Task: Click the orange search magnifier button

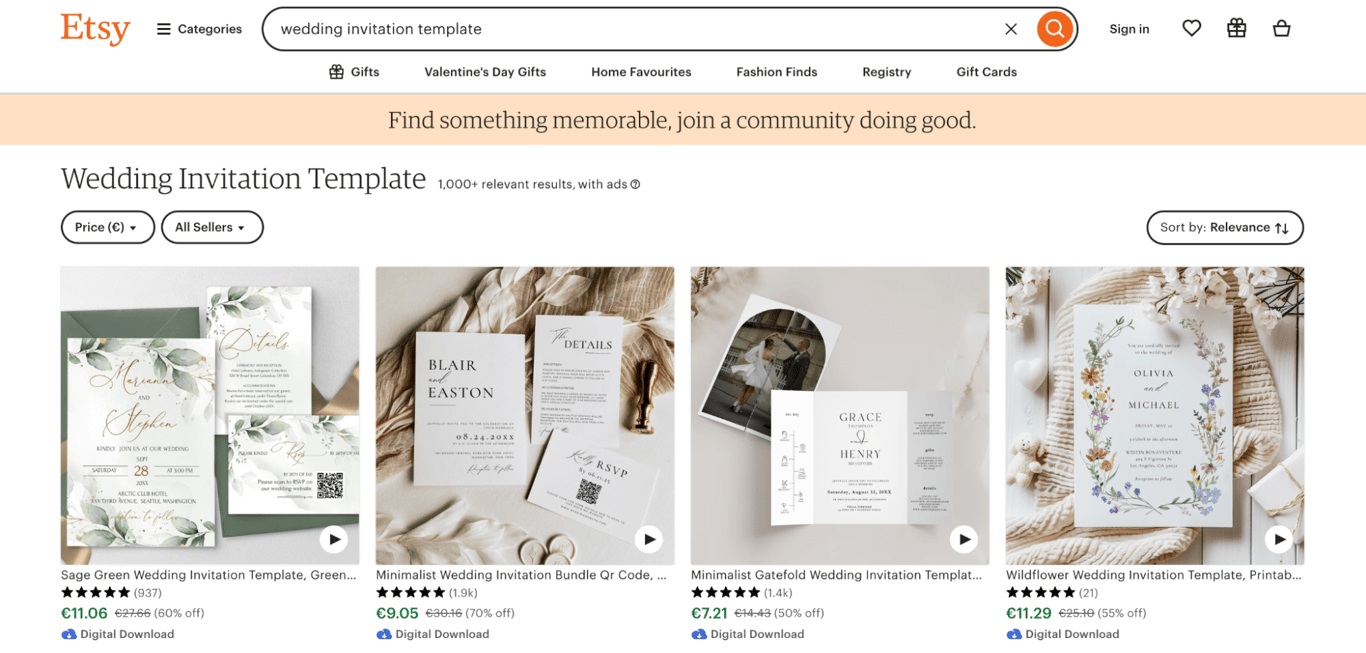Action: [x=1054, y=29]
